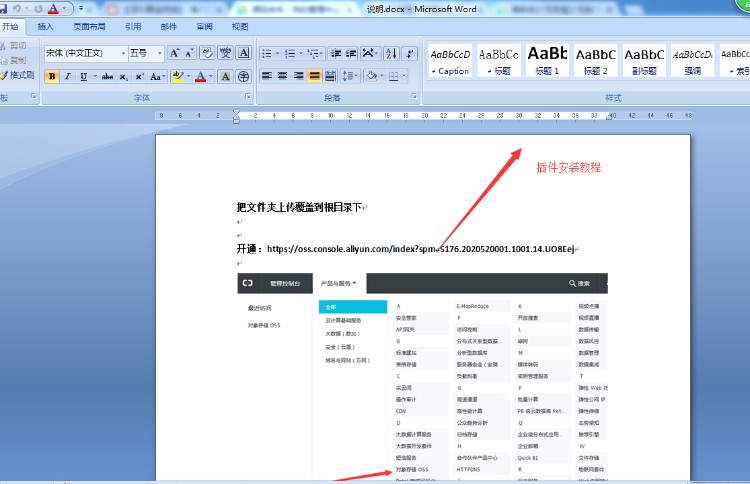Click the indent marker on the ruler
The width and height of the screenshot is (750, 484).
pyautogui.click(x=236, y=116)
